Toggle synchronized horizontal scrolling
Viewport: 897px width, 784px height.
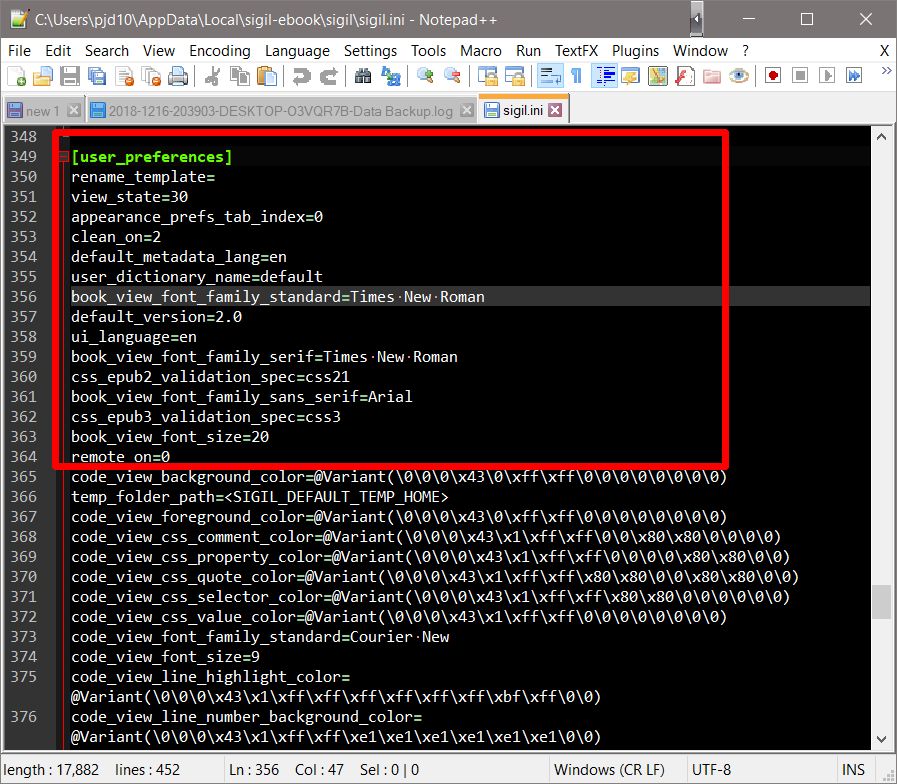click(514, 76)
